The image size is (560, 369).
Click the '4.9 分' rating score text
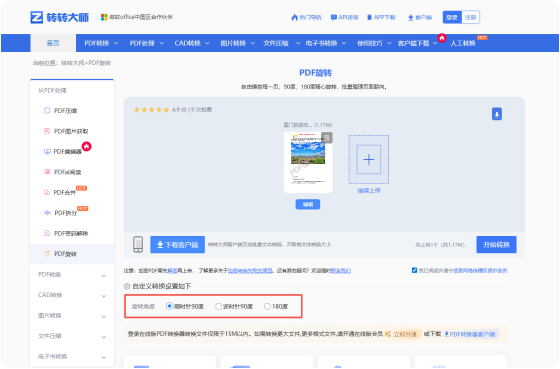pyautogui.click(x=179, y=110)
